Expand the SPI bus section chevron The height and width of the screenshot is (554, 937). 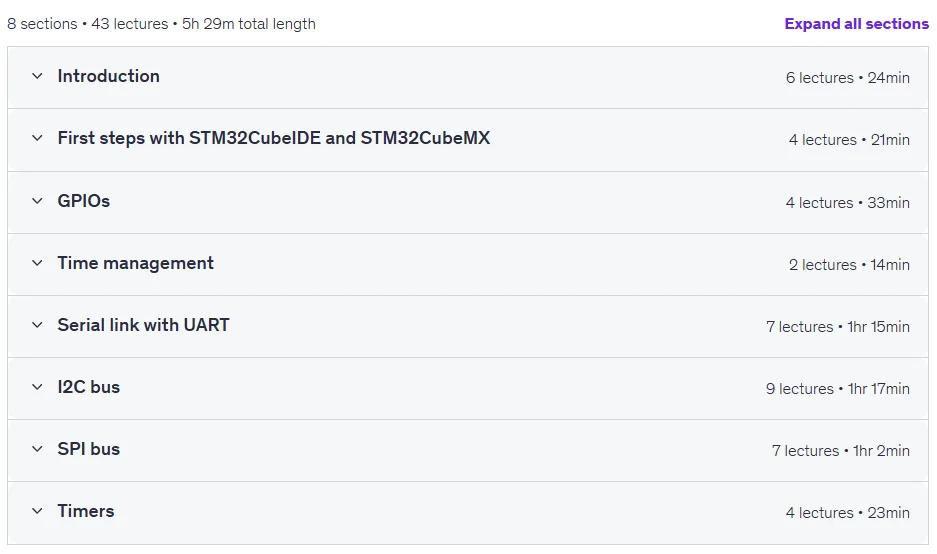click(37, 449)
